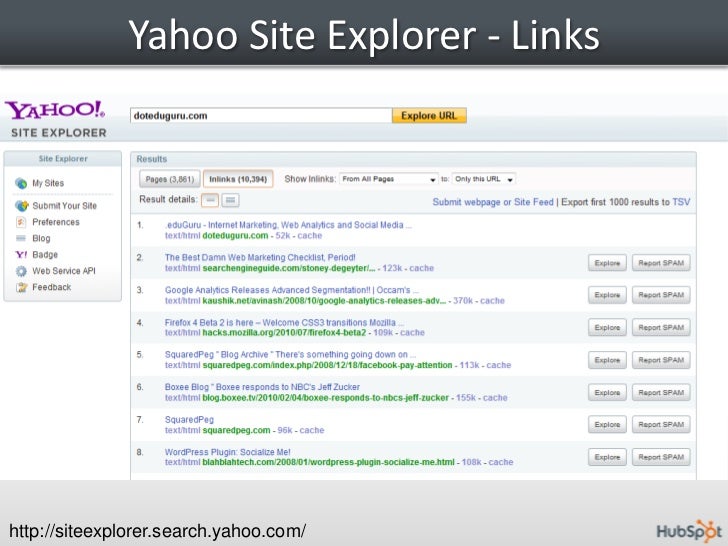Click Explore for squaredpeg.com 96k result
The image size is (728, 546).
tap(607, 424)
